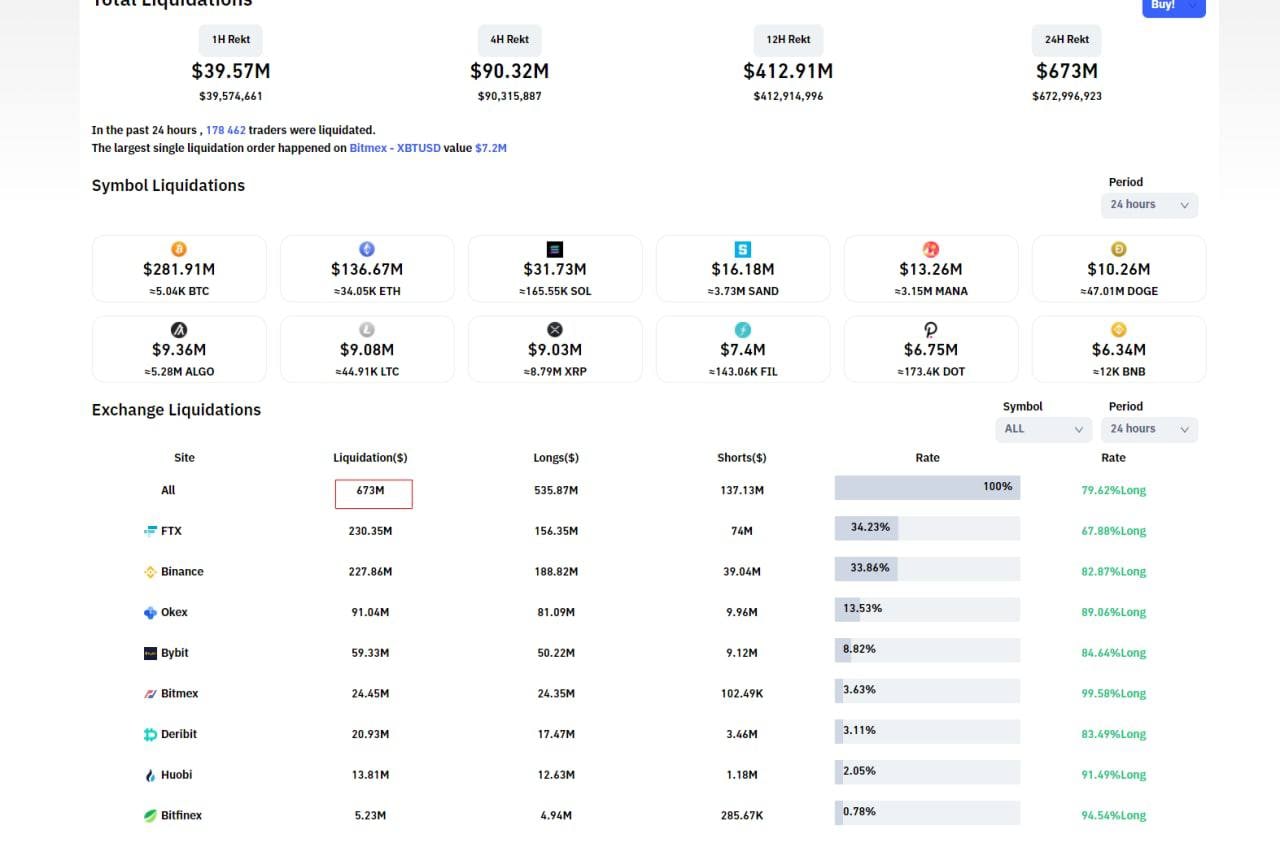Click the $7.2M liquidation value link

491,148
